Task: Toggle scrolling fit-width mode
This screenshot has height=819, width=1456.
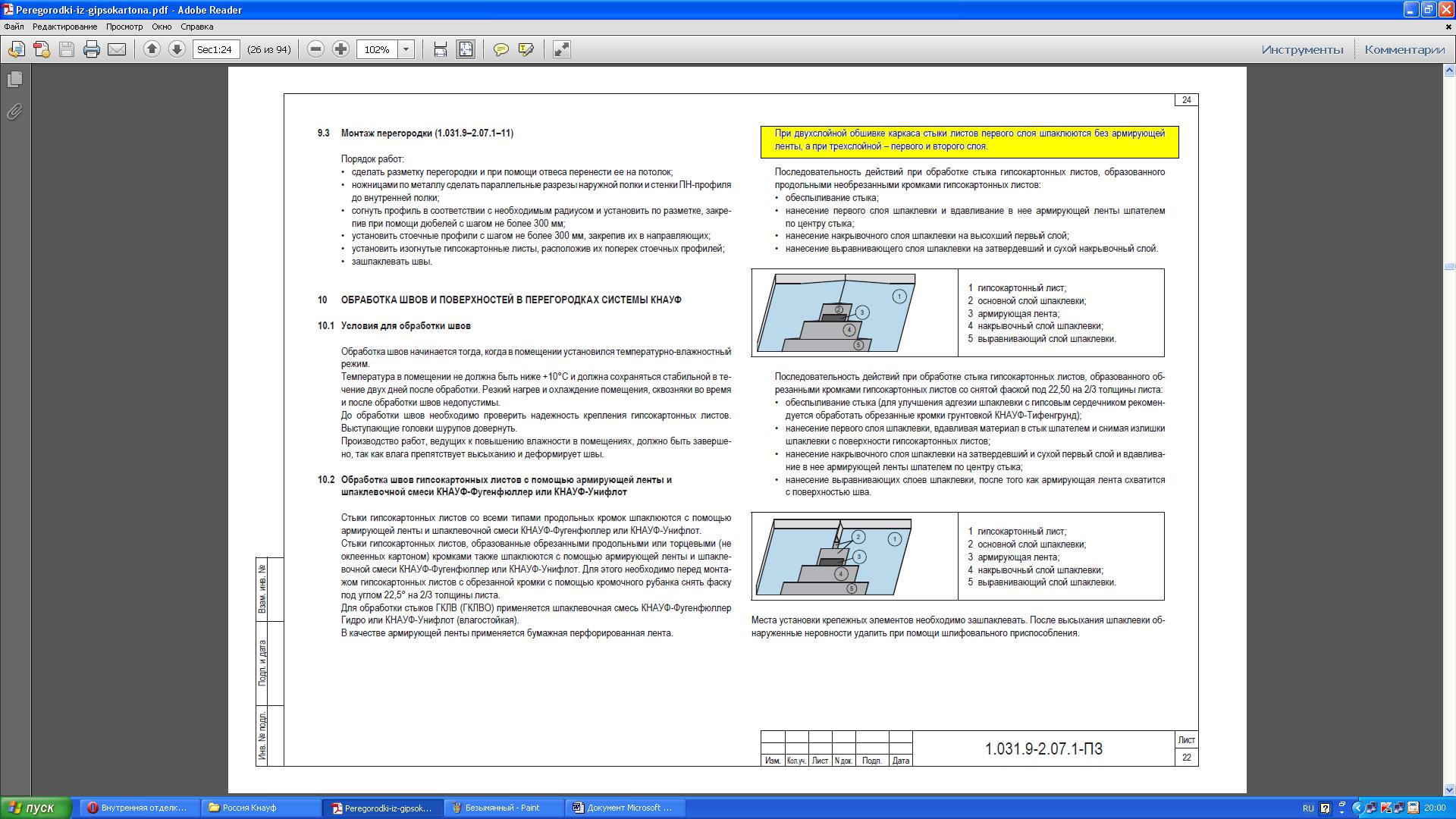Action: [x=441, y=49]
